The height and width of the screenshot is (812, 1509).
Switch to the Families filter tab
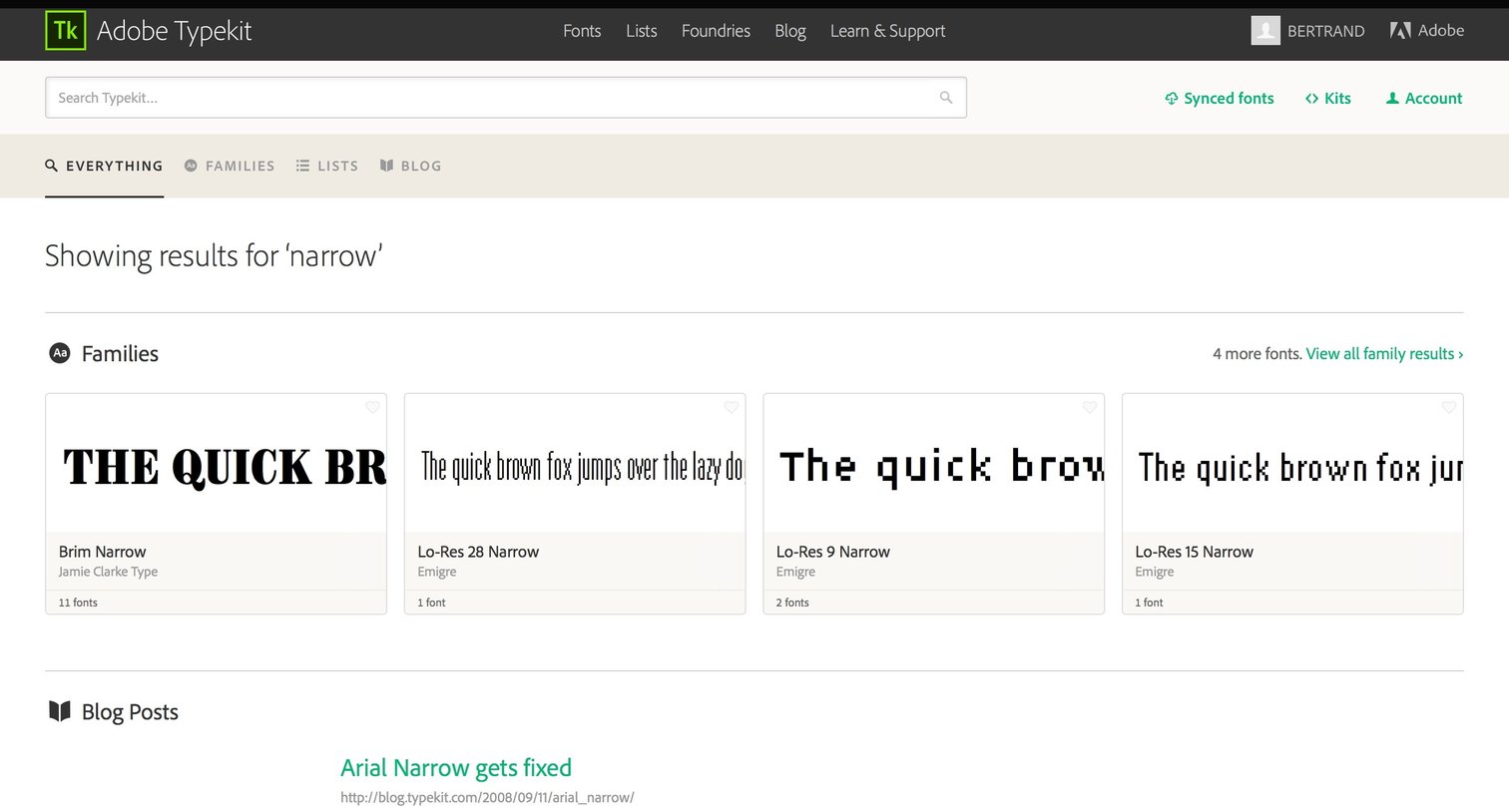pyautogui.click(x=230, y=166)
